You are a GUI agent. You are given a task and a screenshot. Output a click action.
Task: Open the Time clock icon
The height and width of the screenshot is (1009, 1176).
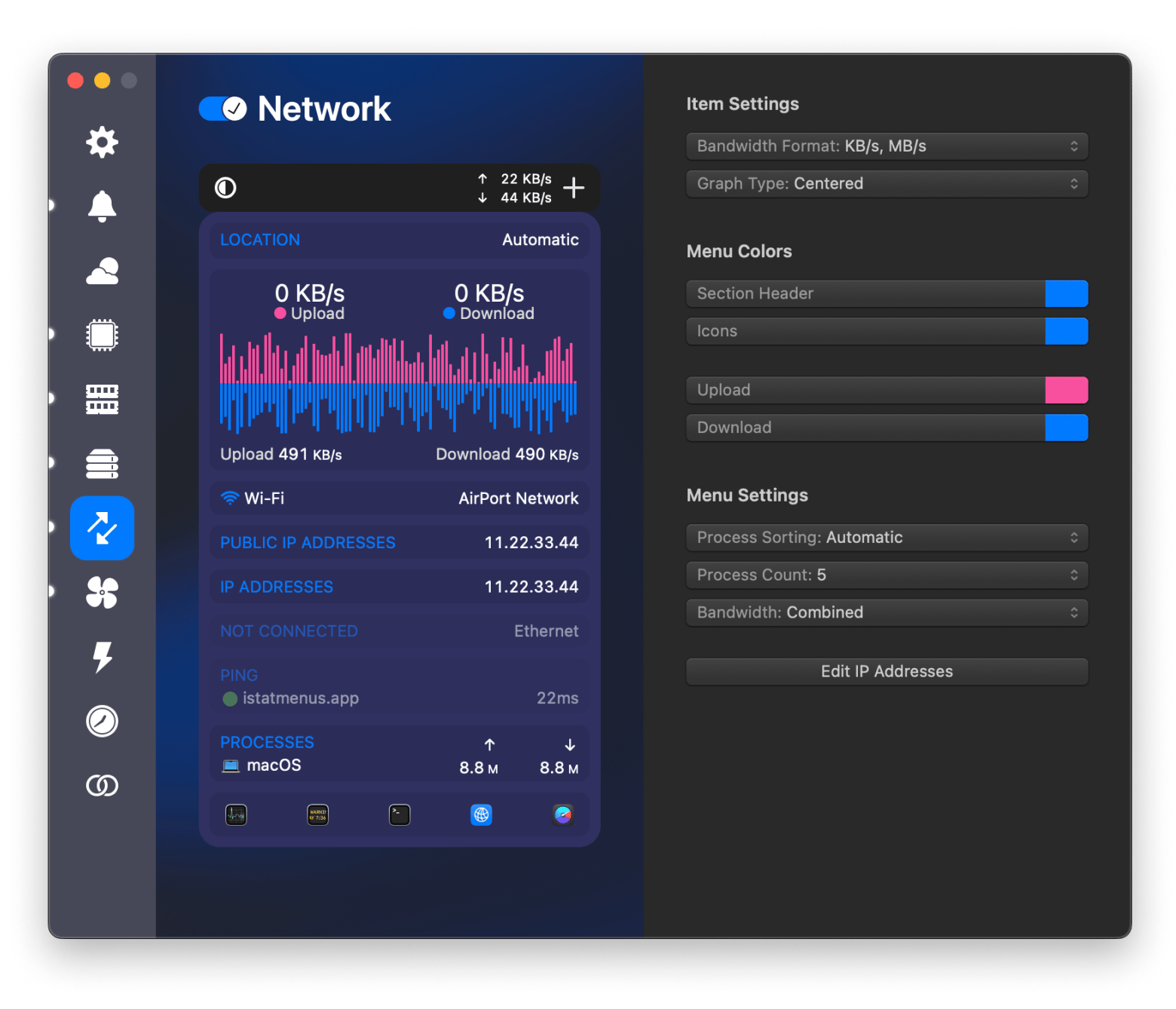pos(102,721)
